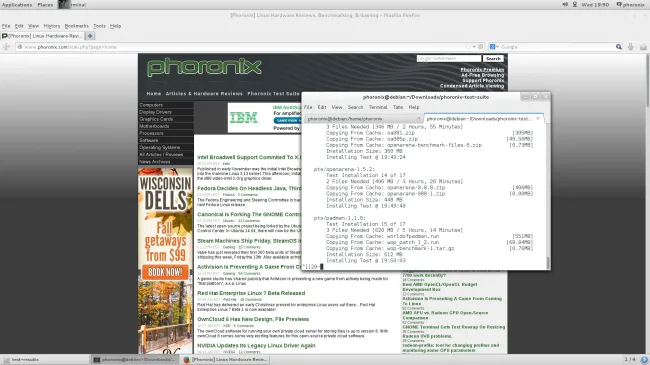Viewport: 650px width, 365px height.
Task: Click the terminal window vertical scrollbar
Action: (x=548, y=197)
